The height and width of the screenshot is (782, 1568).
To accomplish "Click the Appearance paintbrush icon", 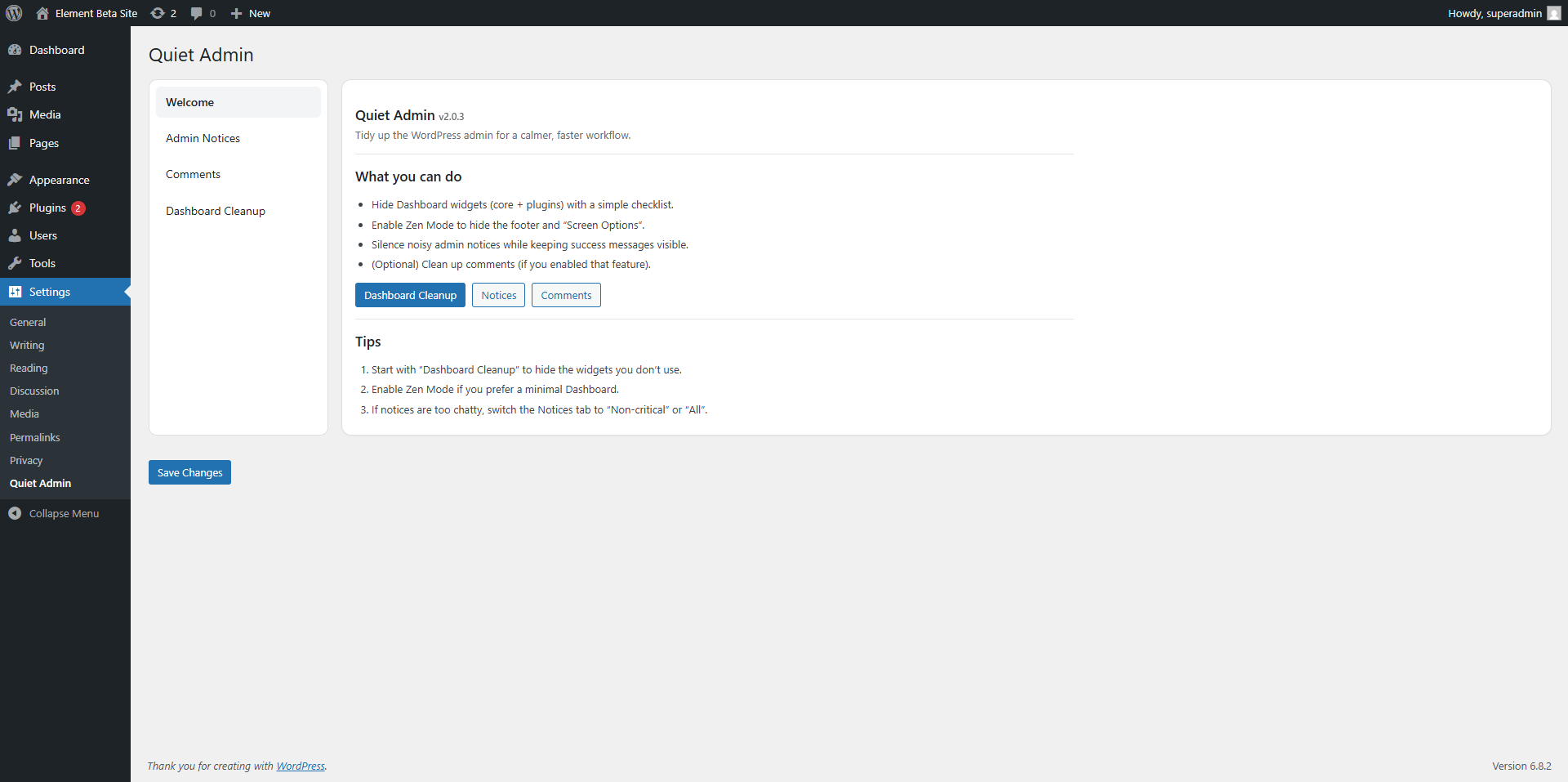I will point(15,180).
